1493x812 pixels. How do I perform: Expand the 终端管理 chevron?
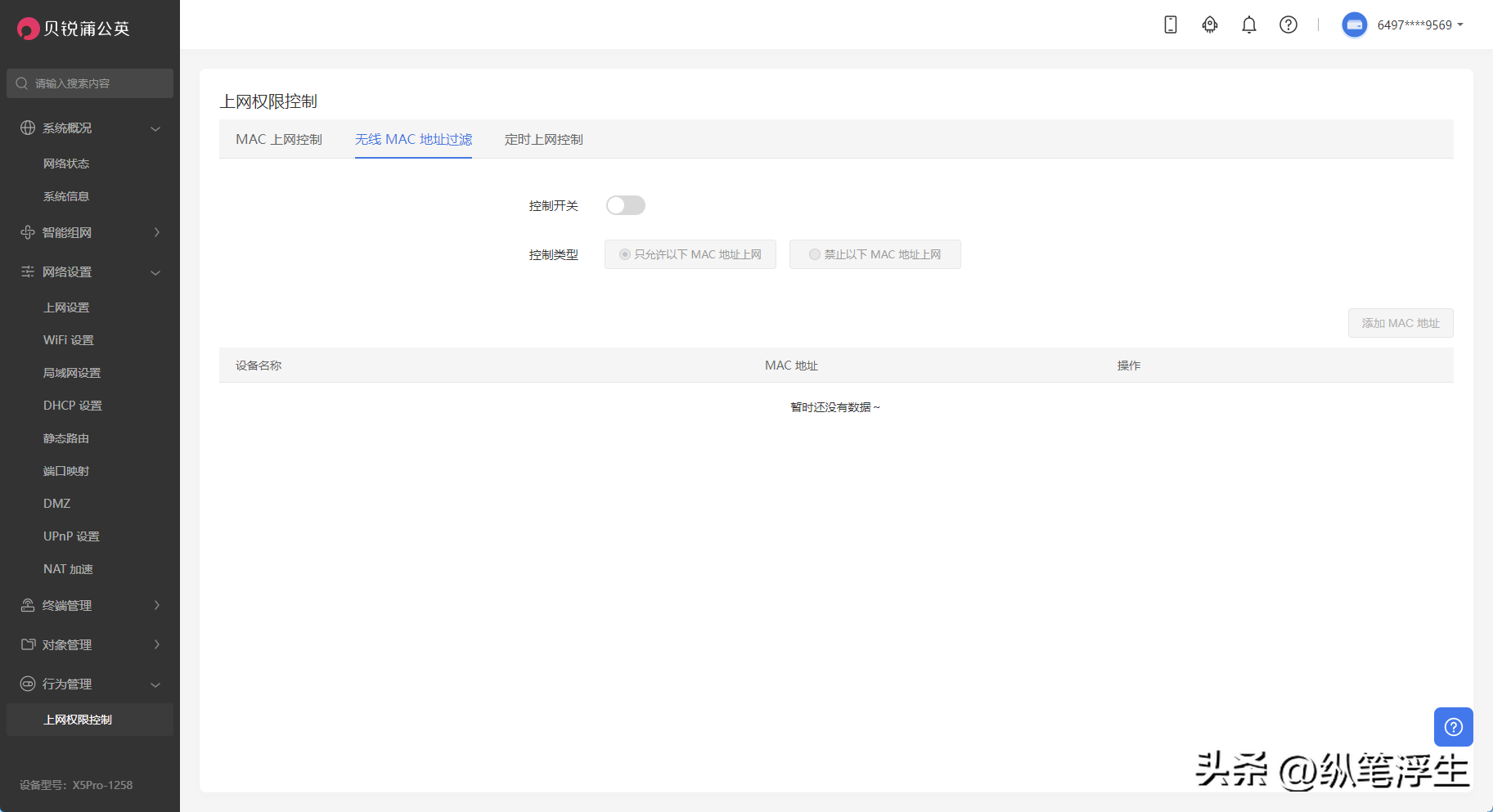pos(156,605)
